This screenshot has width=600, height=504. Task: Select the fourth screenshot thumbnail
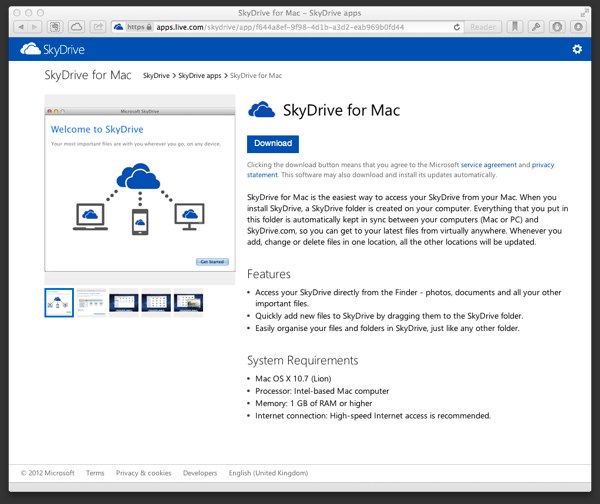[156, 303]
